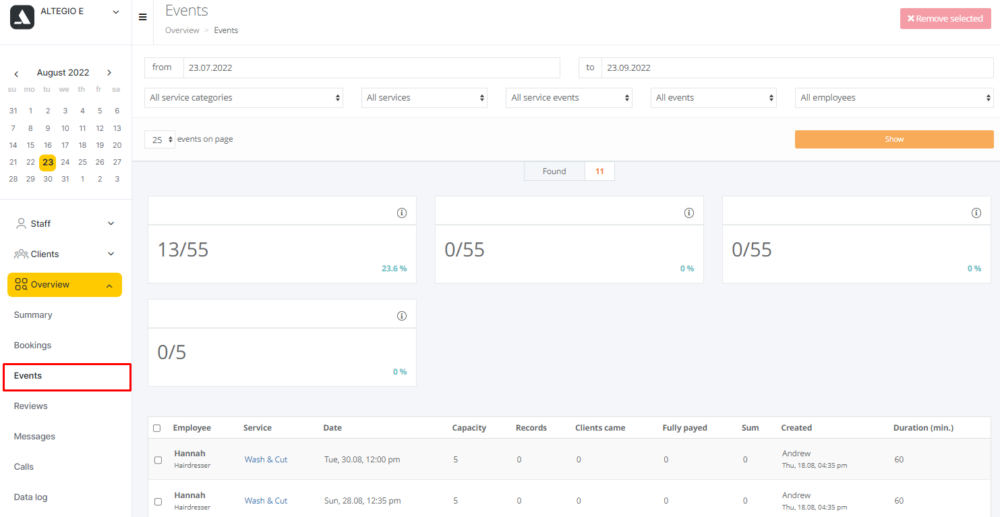Click the 0/5 statistic value
This screenshot has height=517, width=1000.
[172, 353]
